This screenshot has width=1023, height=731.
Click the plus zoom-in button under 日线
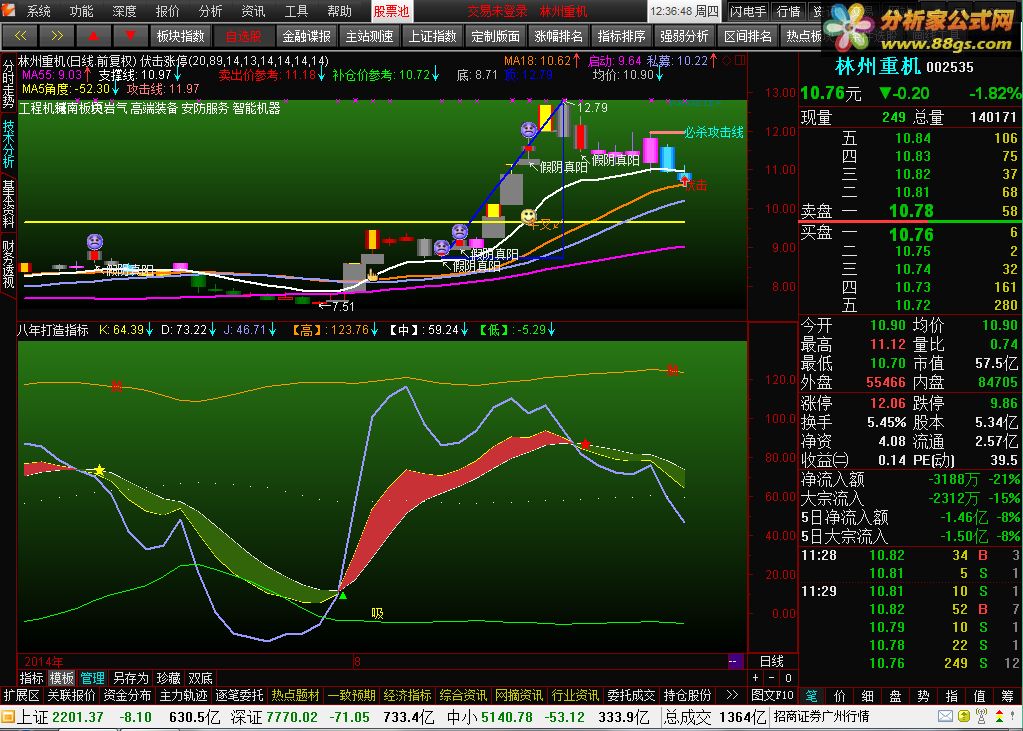pos(756,678)
